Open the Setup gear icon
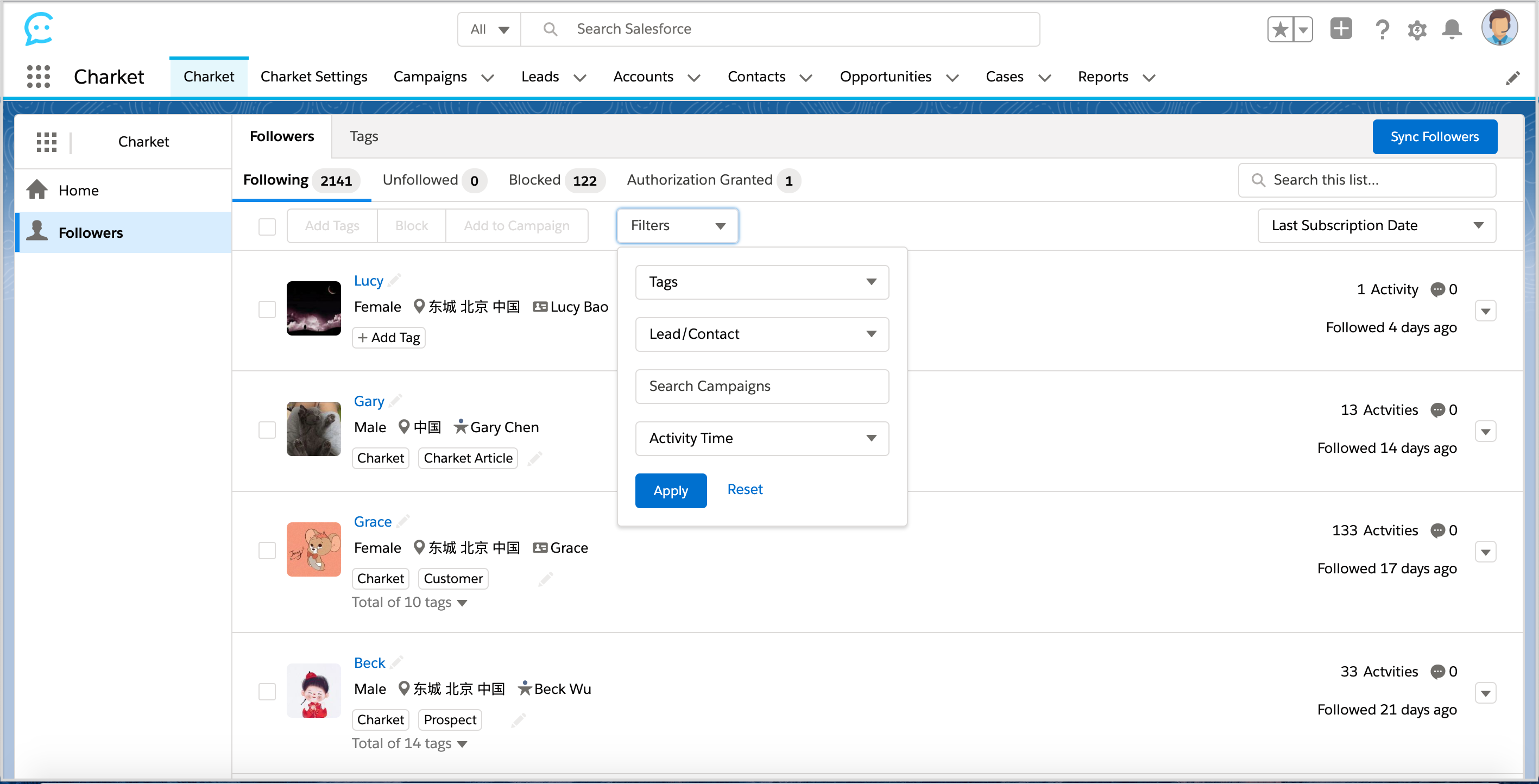1539x784 pixels. (x=1417, y=29)
